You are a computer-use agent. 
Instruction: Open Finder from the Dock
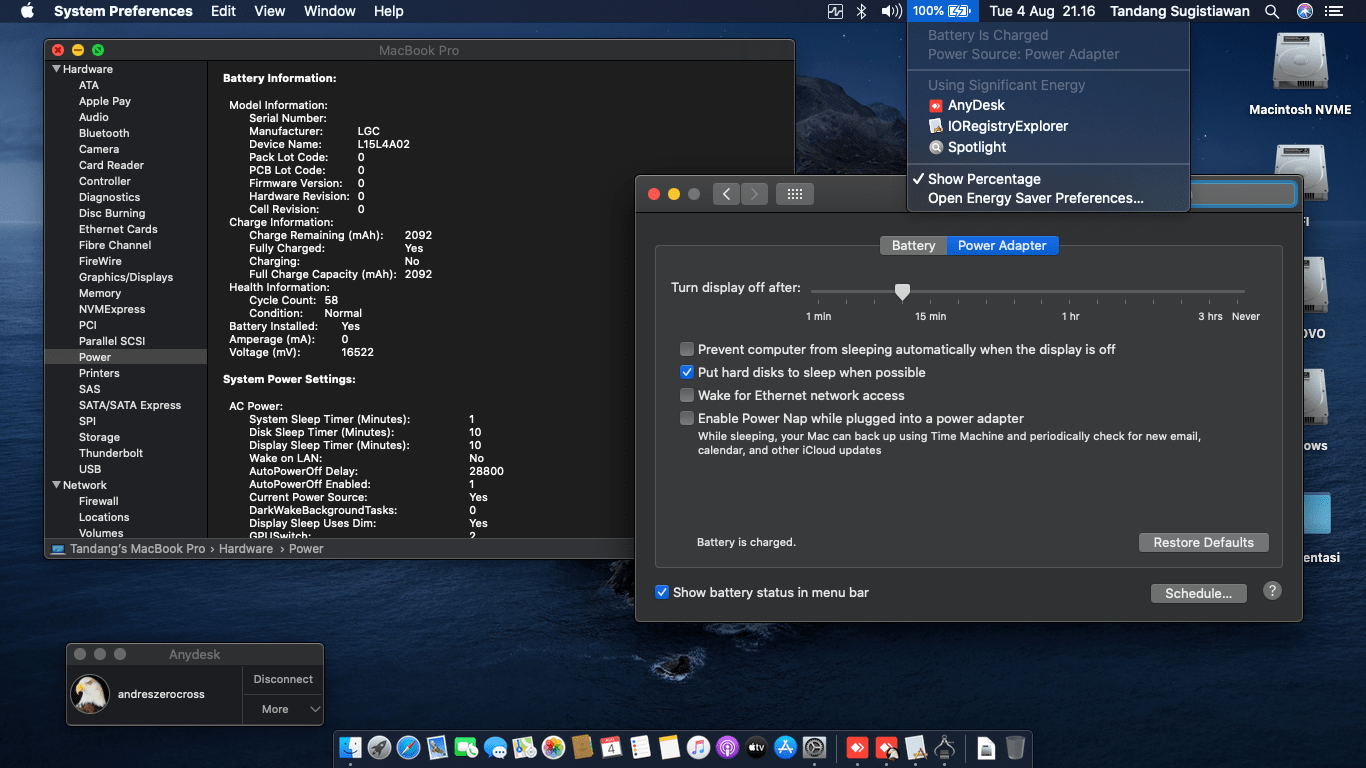click(350, 747)
